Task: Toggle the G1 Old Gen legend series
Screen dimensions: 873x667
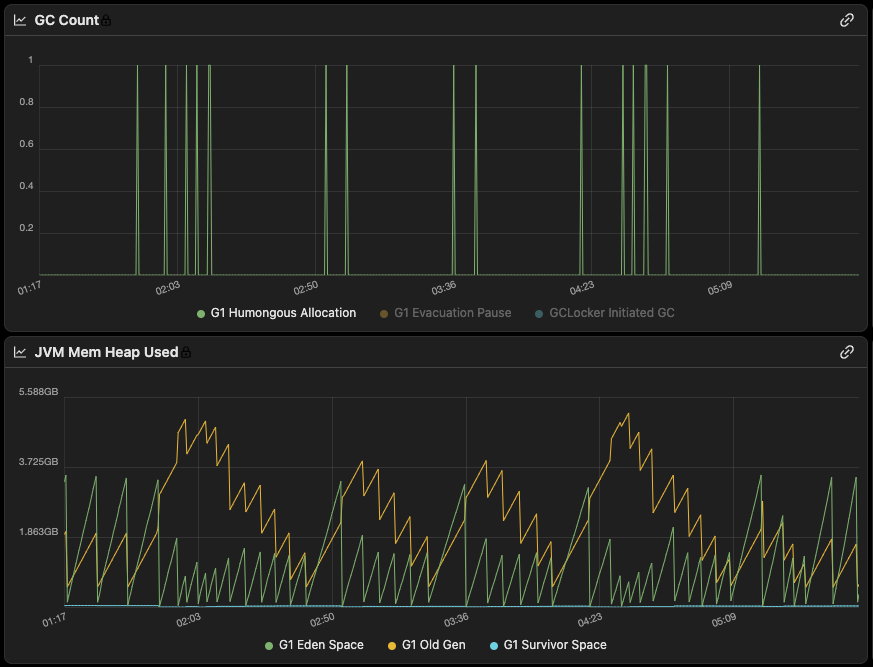Action: [x=426, y=645]
